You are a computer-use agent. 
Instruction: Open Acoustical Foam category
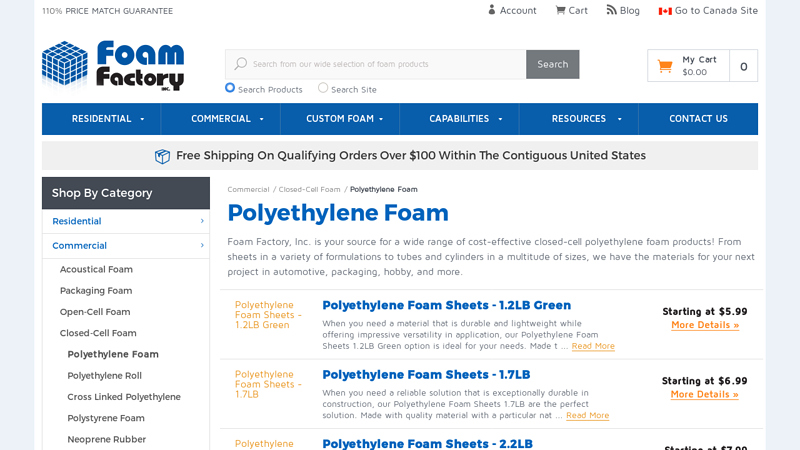click(x=96, y=269)
